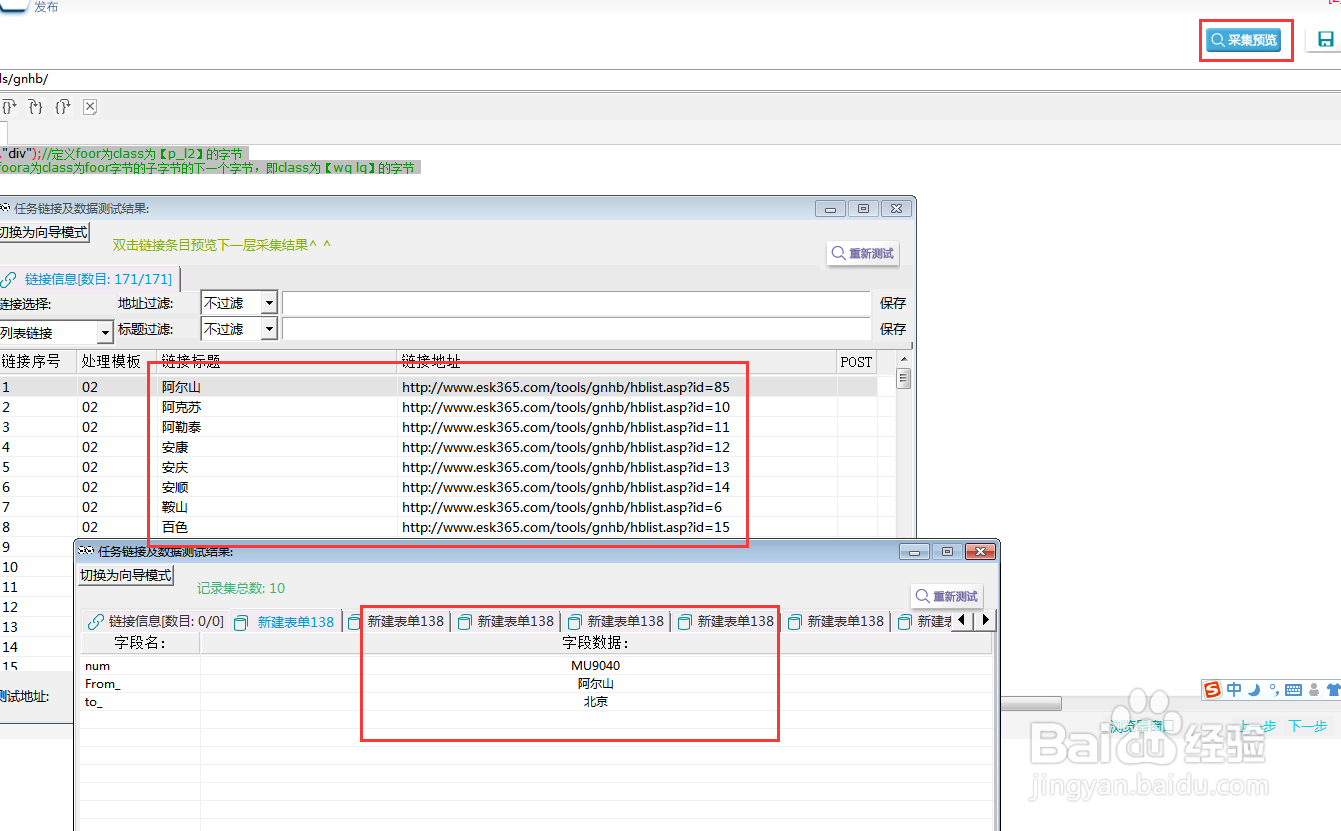
Task: Open the 地址过滤 filter dropdown
Action: click(x=269, y=302)
